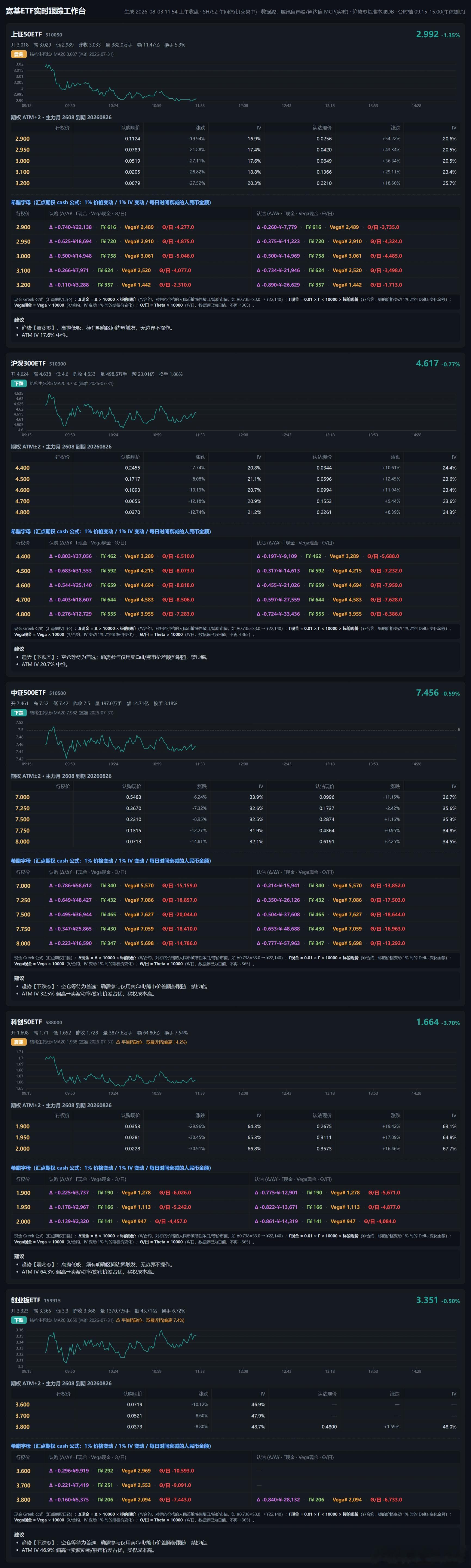
Task: Click the 行权价 column header in 上证50 option table
Action: pyautogui.click(x=63, y=128)
